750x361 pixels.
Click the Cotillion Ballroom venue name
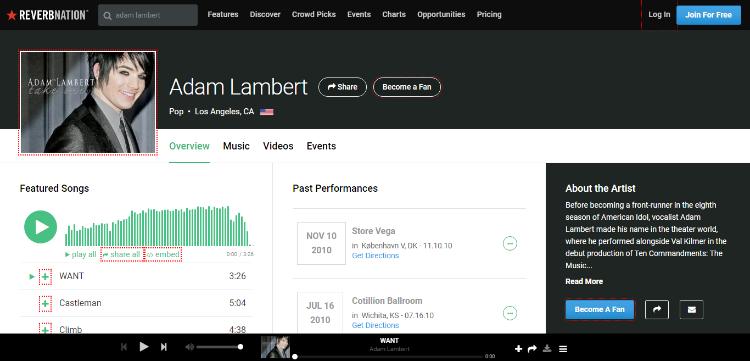pos(387,301)
